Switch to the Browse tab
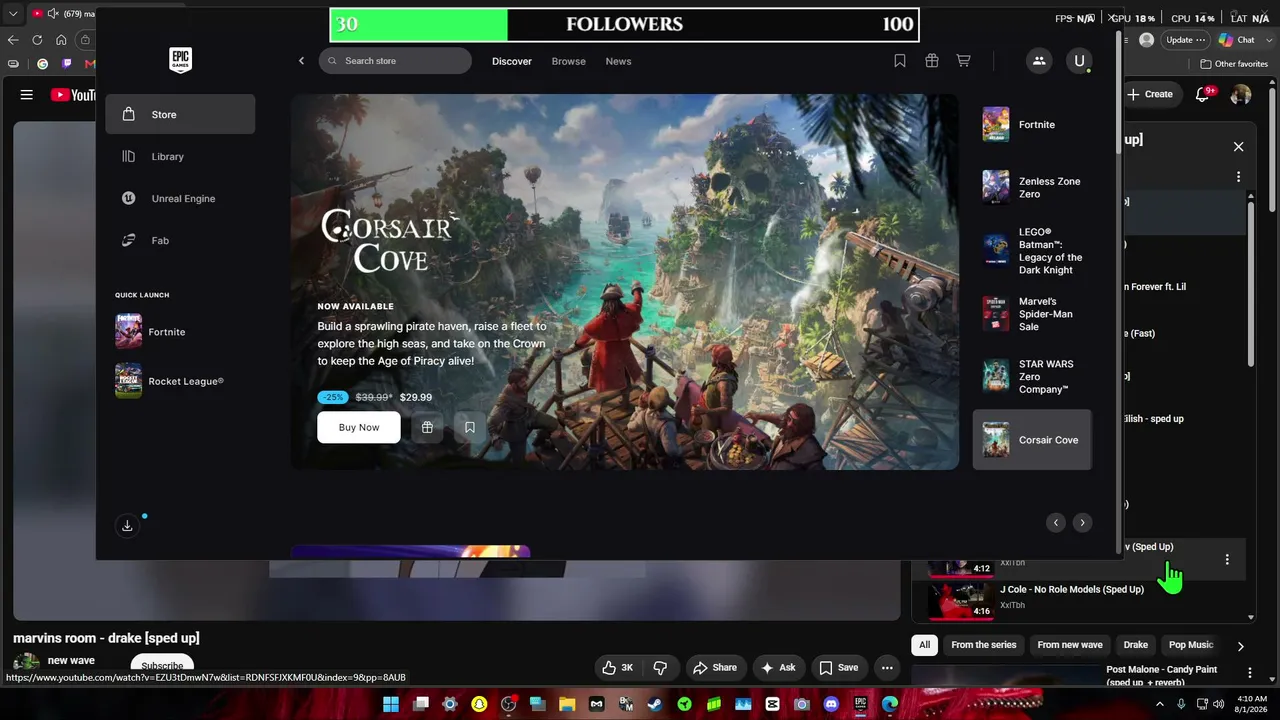1280x720 pixels. [x=569, y=61]
